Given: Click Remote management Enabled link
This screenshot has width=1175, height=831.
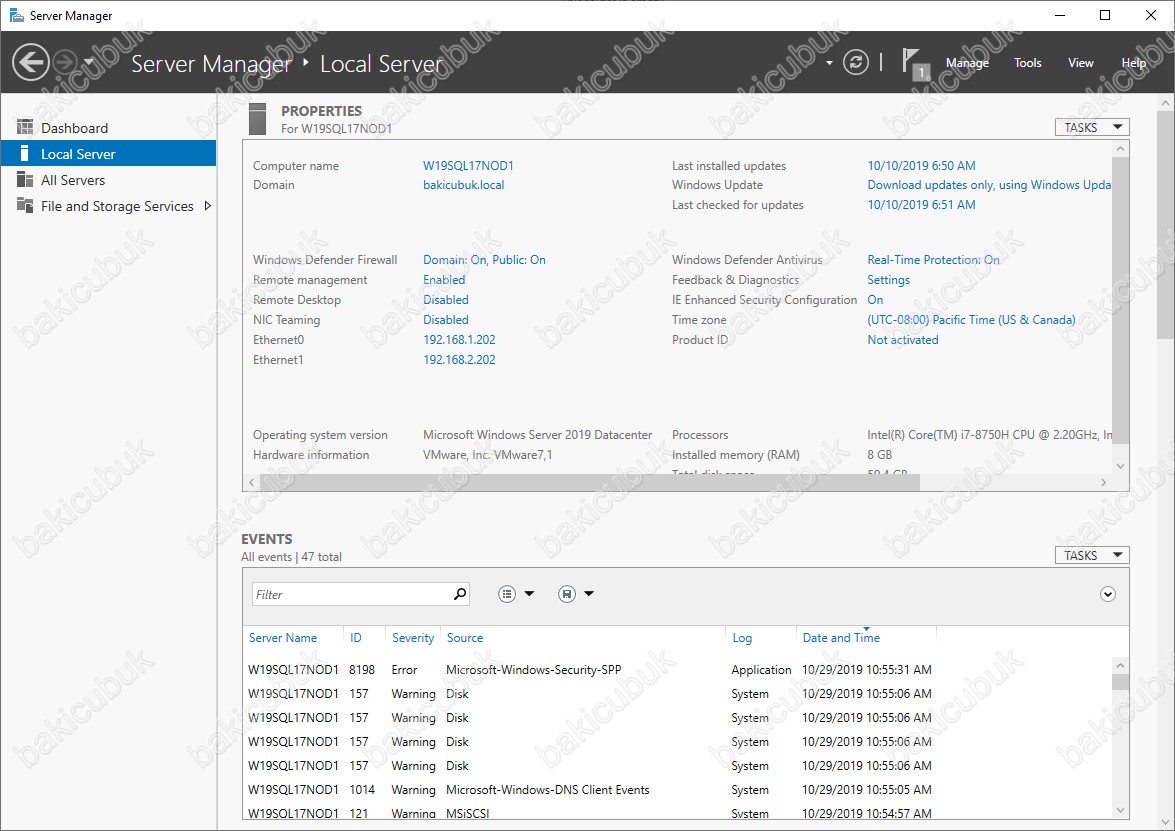Looking at the screenshot, I should (x=444, y=279).
